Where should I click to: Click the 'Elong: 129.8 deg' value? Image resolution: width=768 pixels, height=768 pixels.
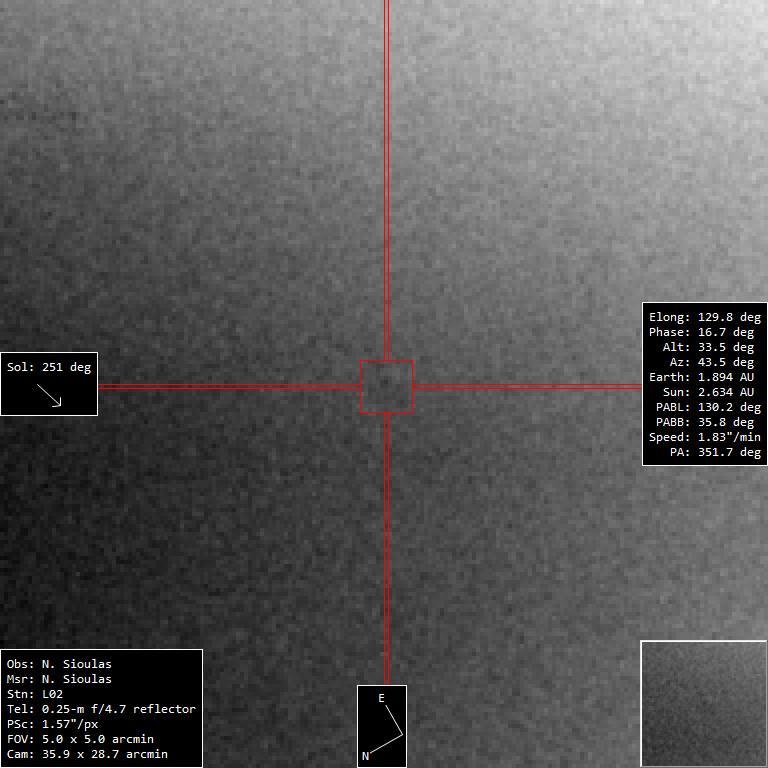click(x=705, y=317)
